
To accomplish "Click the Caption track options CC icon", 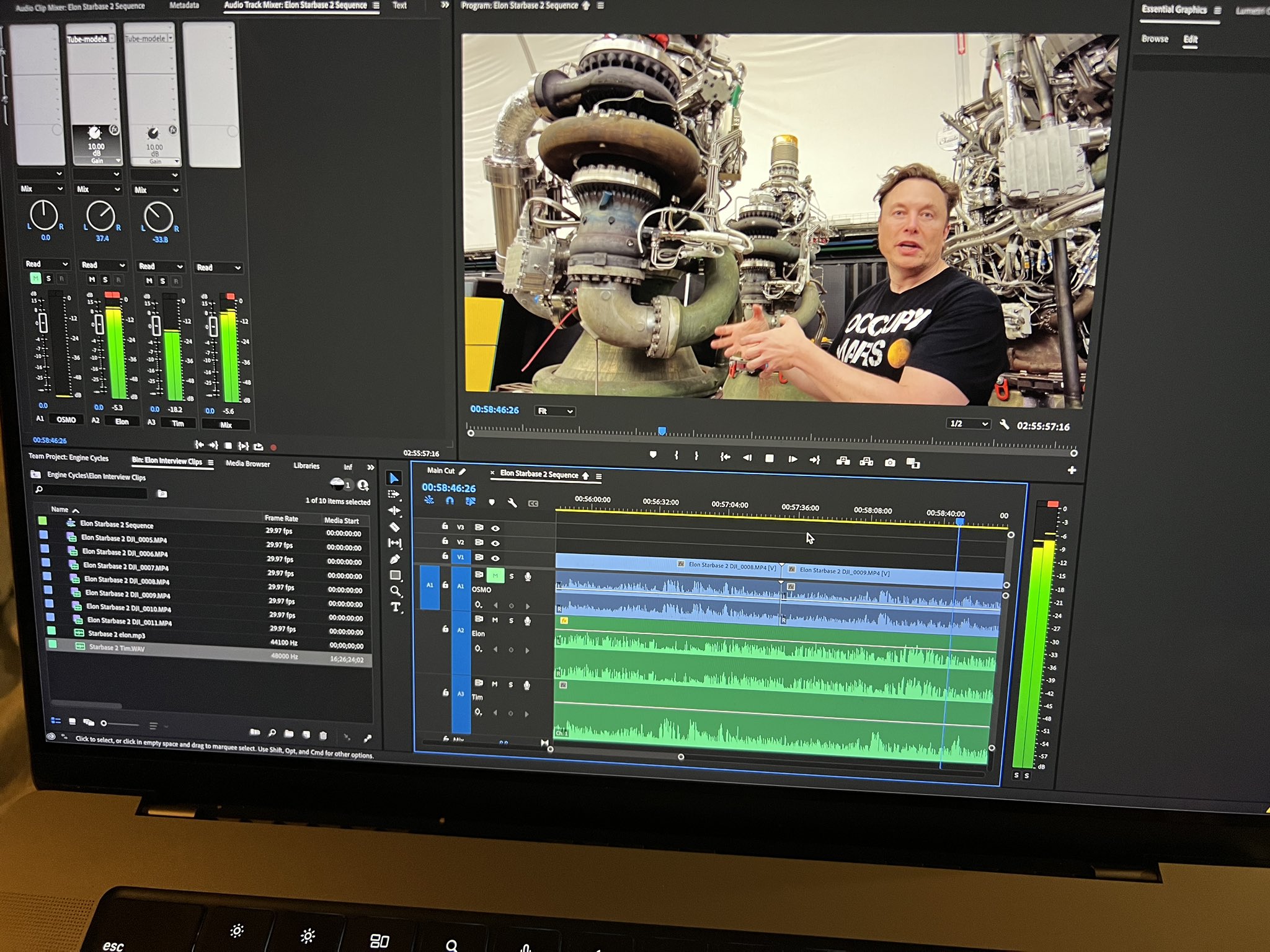I will [533, 503].
